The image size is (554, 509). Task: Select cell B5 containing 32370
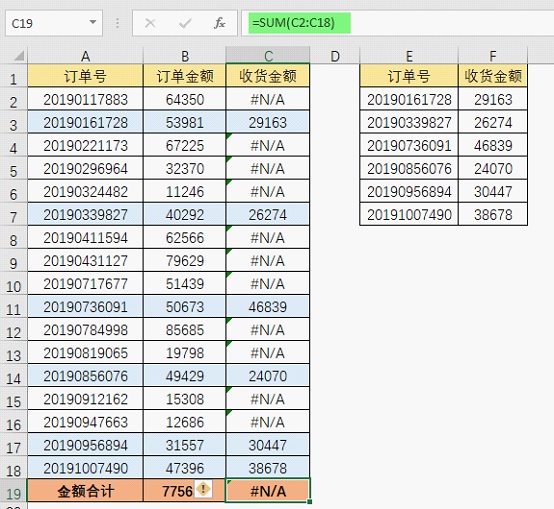click(x=184, y=168)
